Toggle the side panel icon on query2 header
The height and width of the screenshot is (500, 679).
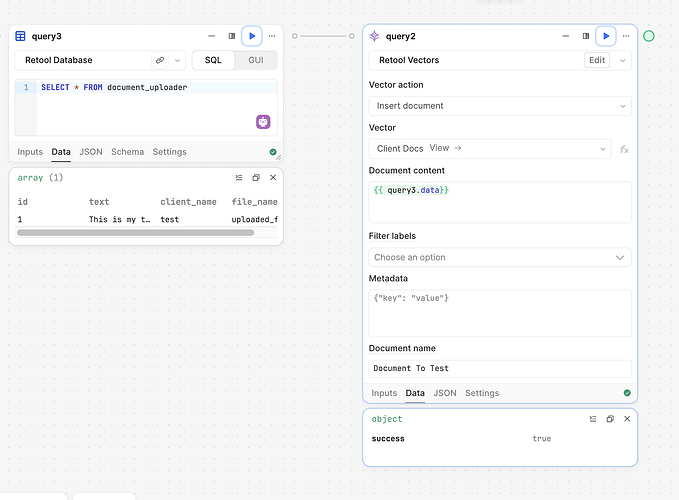[585, 36]
